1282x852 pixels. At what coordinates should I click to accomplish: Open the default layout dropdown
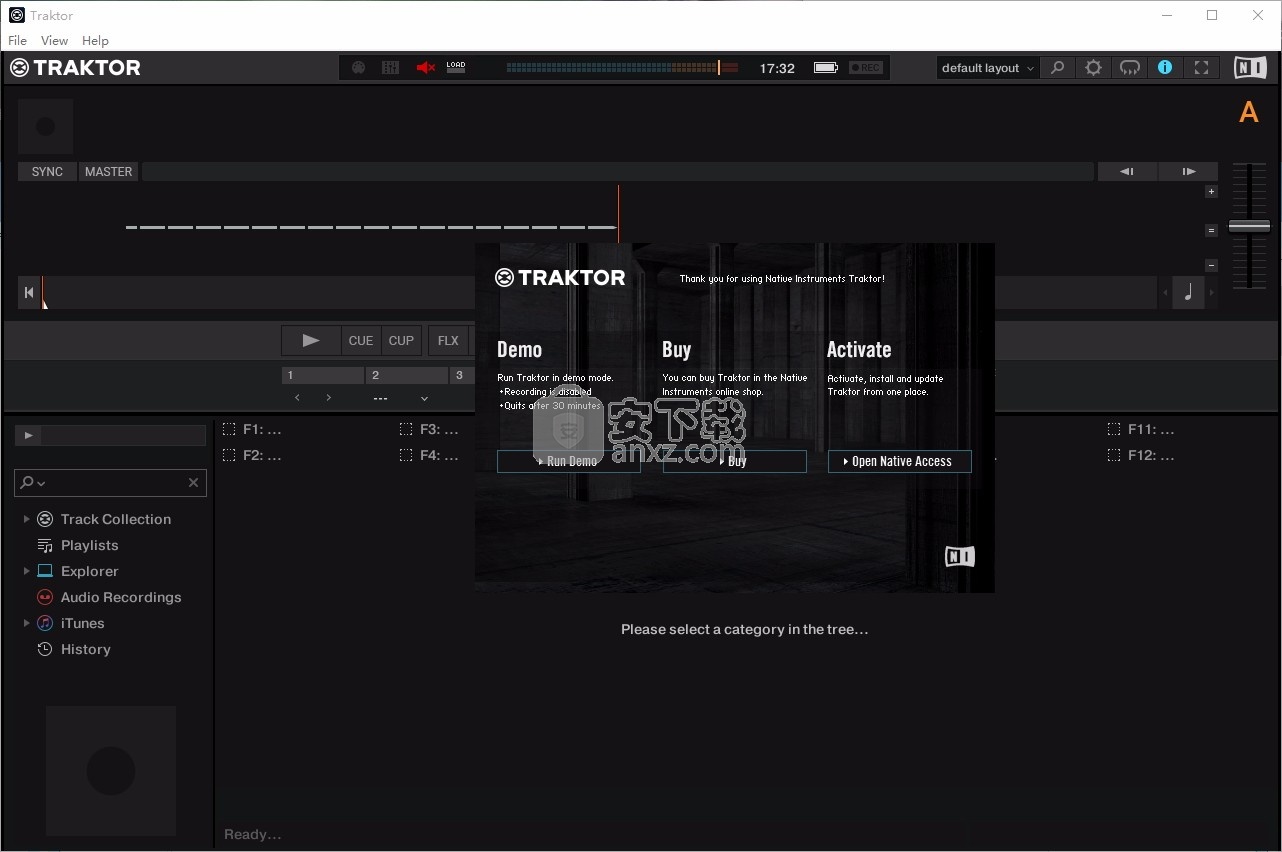(987, 68)
